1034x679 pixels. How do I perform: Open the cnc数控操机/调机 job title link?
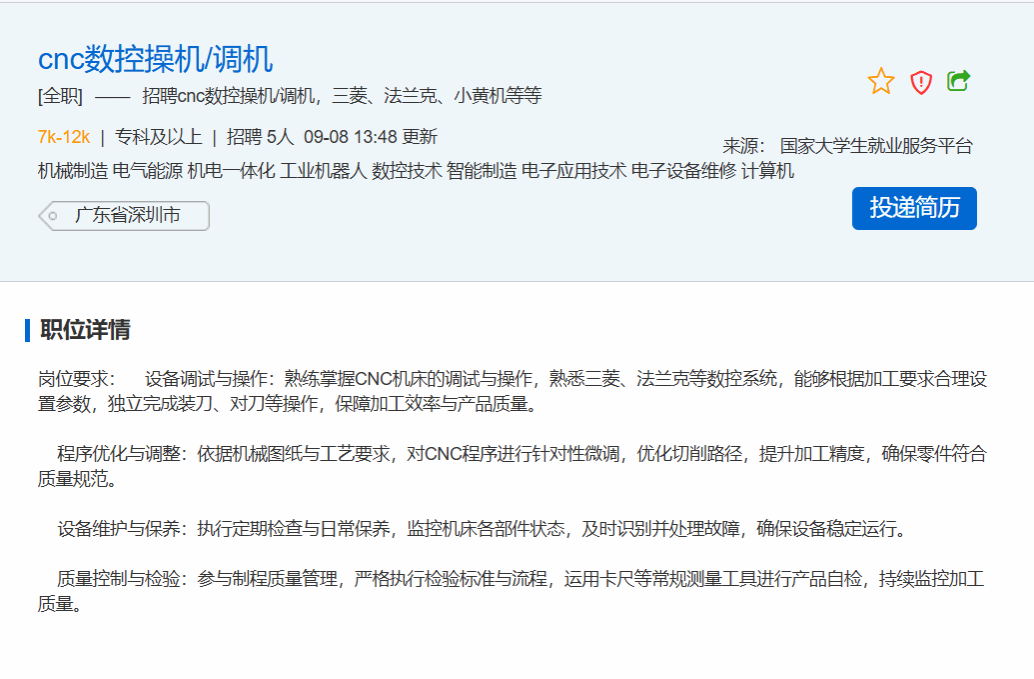[155, 59]
